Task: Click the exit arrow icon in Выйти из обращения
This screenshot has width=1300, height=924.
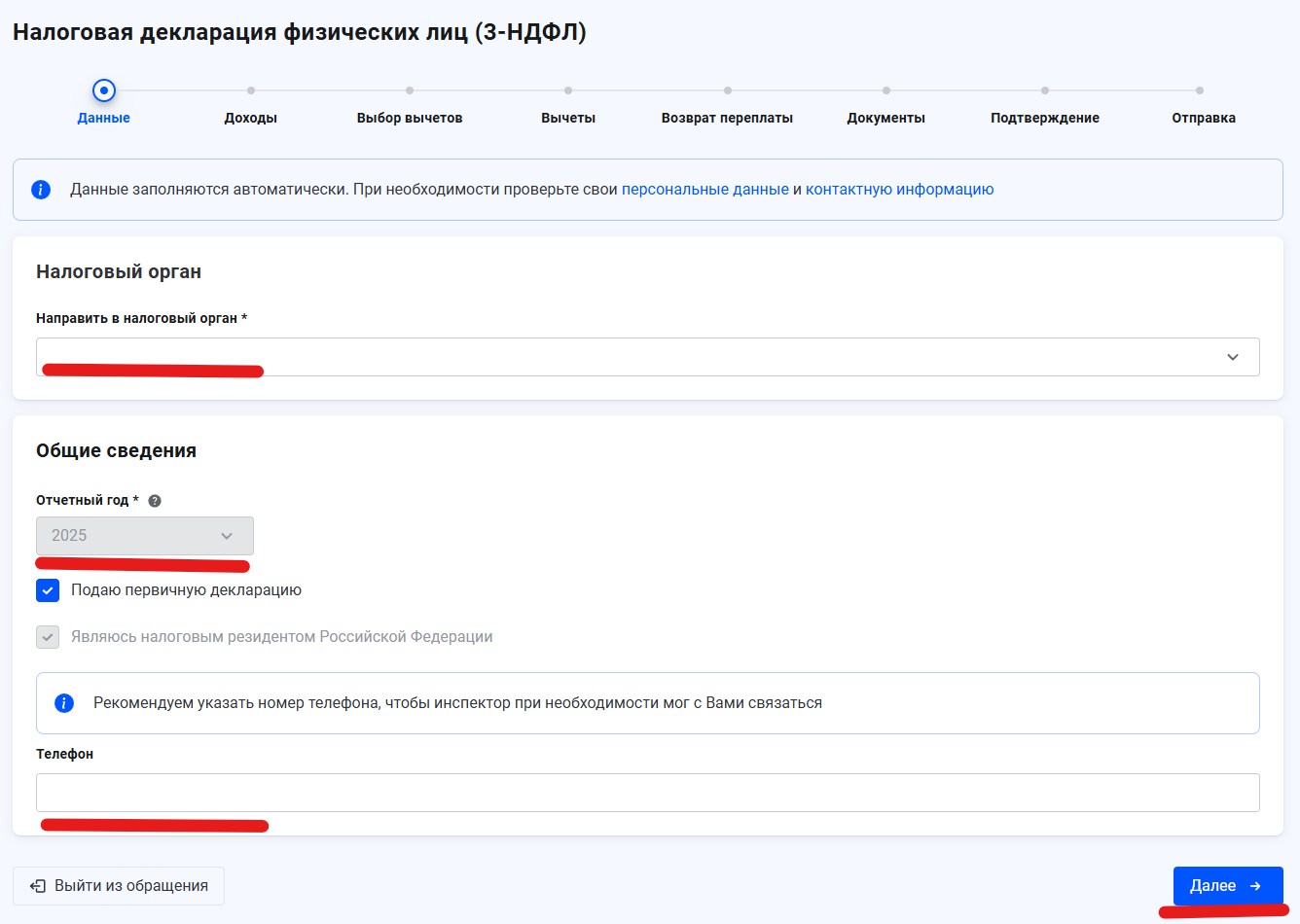Action: click(x=37, y=885)
